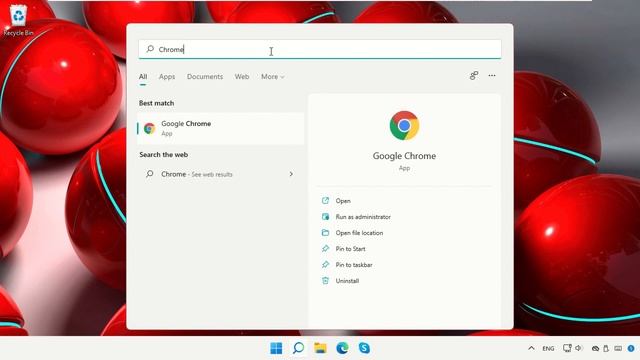The width and height of the screenshot is (640, 360).
Task: Click the USB device tray icon
Action: (x=606, y=349)
